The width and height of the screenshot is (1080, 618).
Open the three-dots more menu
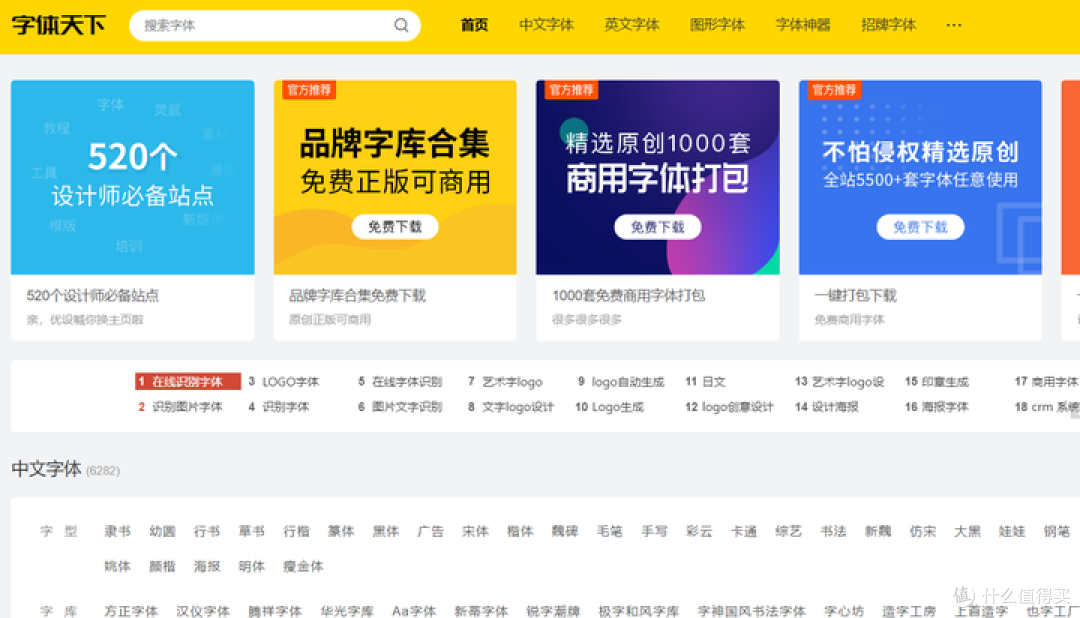(953, 25)
